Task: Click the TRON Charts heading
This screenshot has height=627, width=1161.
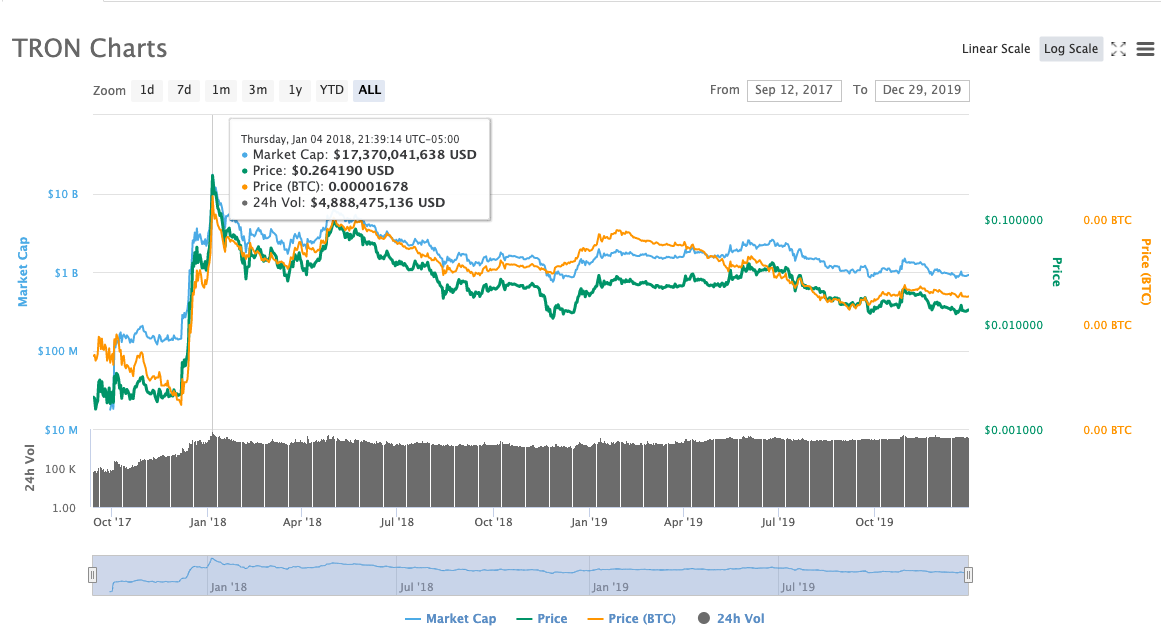Action: [x=90, y=48]
